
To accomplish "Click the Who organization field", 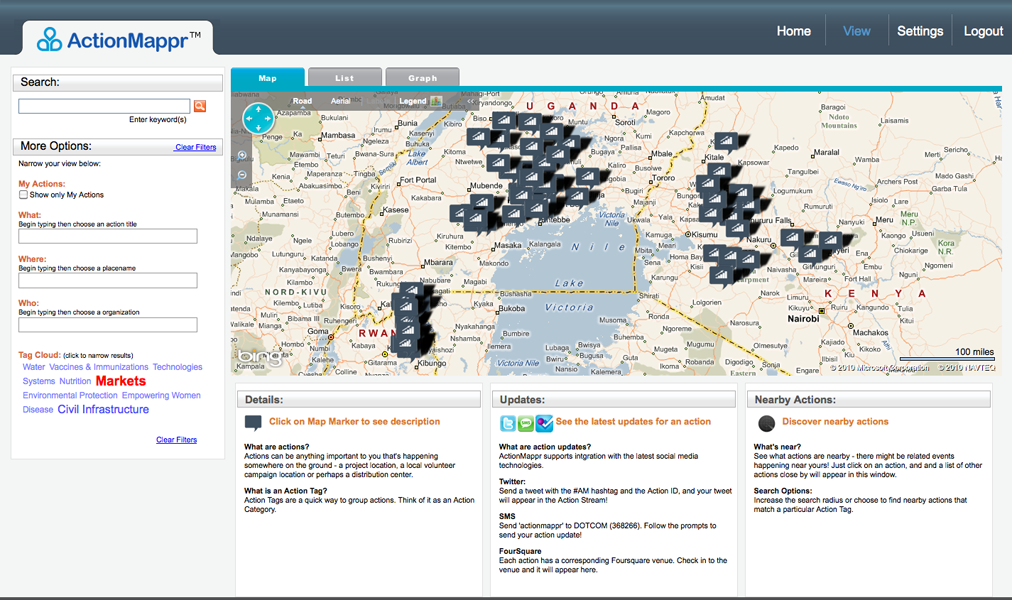I will tap(108, 325).
